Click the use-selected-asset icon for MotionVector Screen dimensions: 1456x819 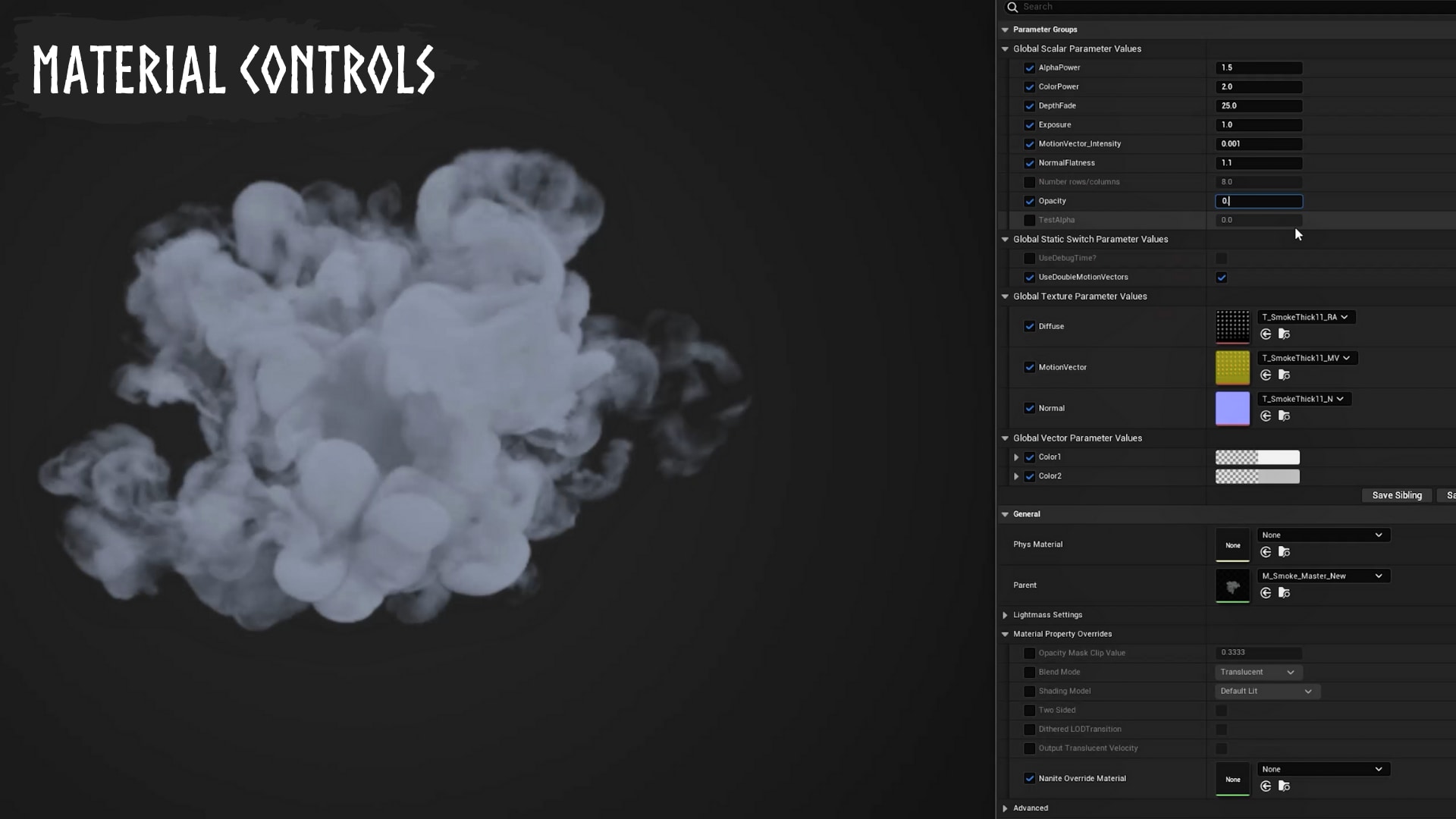(1266, 375)
